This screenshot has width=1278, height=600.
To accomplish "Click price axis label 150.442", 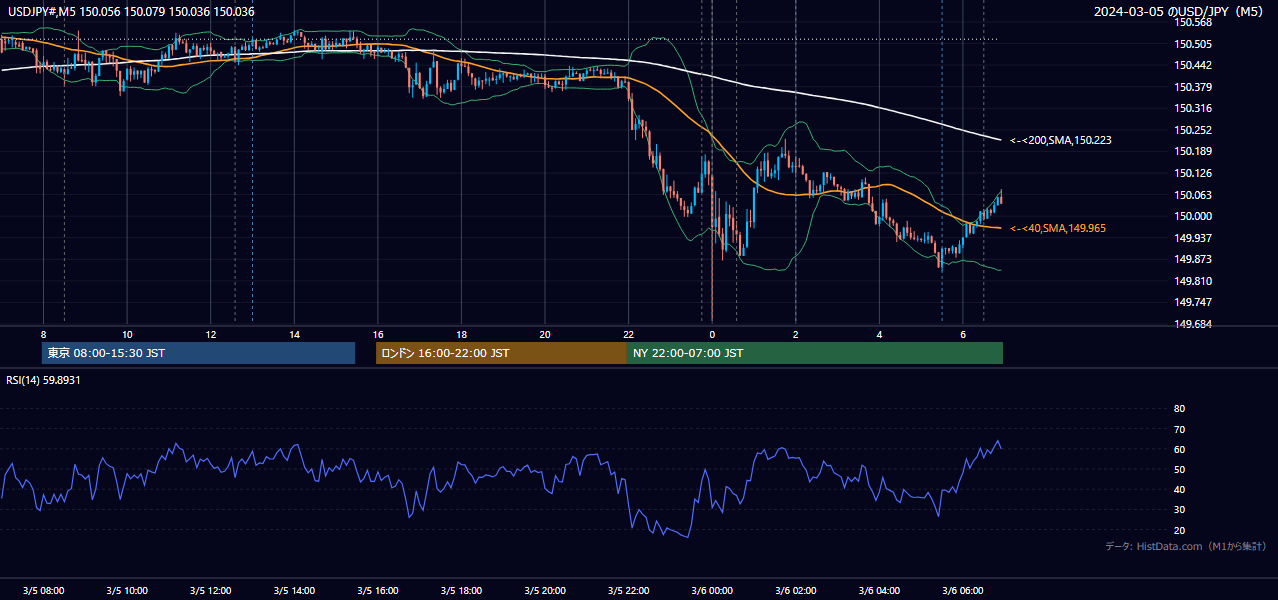I will pos(1193,65).
